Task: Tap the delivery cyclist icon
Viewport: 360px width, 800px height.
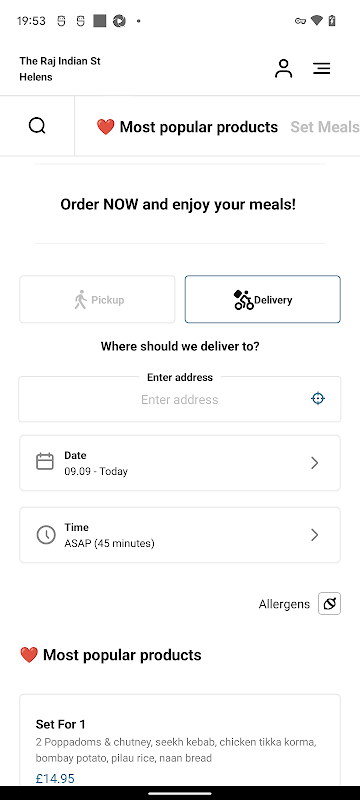Action: pos(243,299)
